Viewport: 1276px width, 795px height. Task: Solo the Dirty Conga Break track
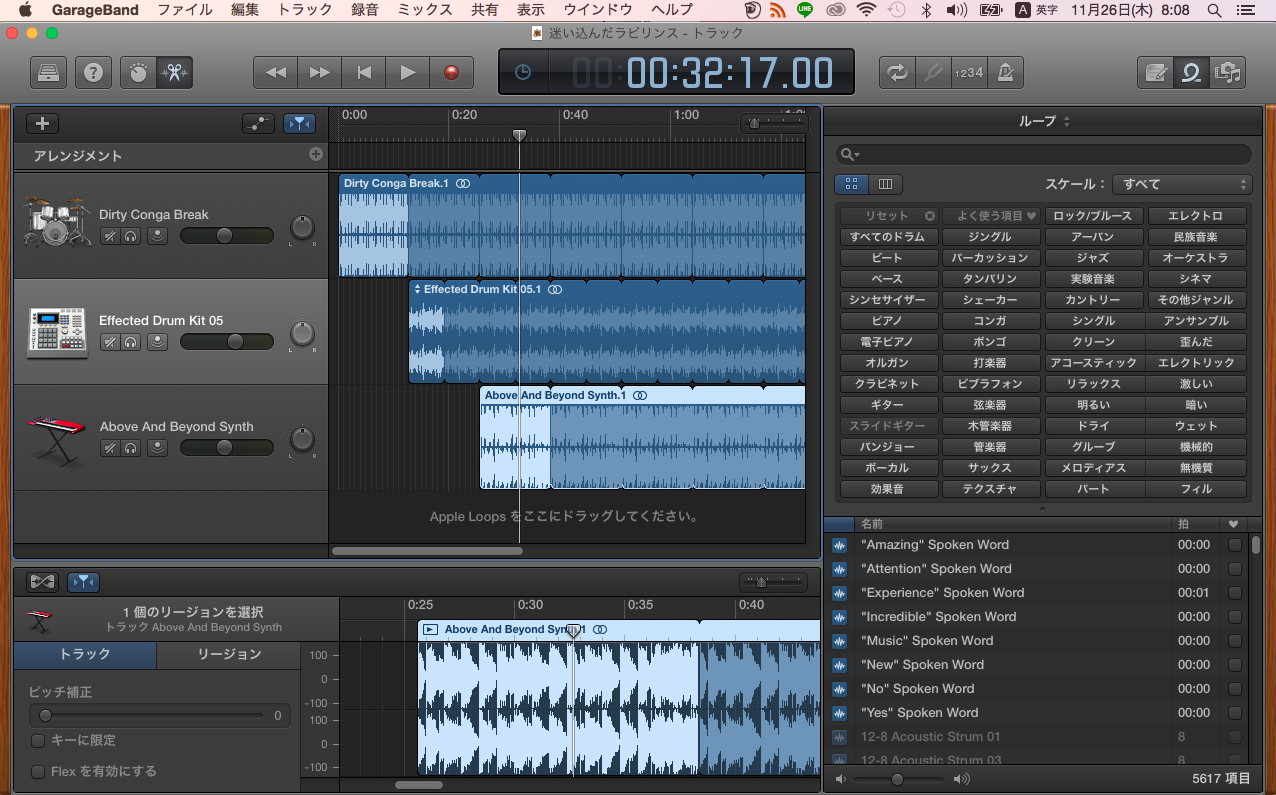coord(131,236)
